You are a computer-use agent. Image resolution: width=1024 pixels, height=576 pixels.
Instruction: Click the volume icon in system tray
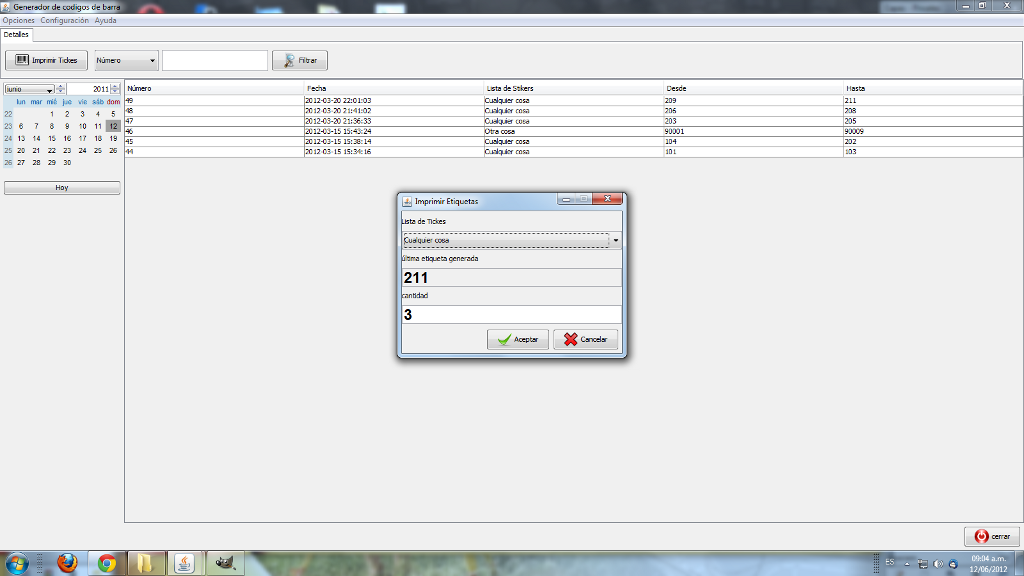tap(938, 564)
